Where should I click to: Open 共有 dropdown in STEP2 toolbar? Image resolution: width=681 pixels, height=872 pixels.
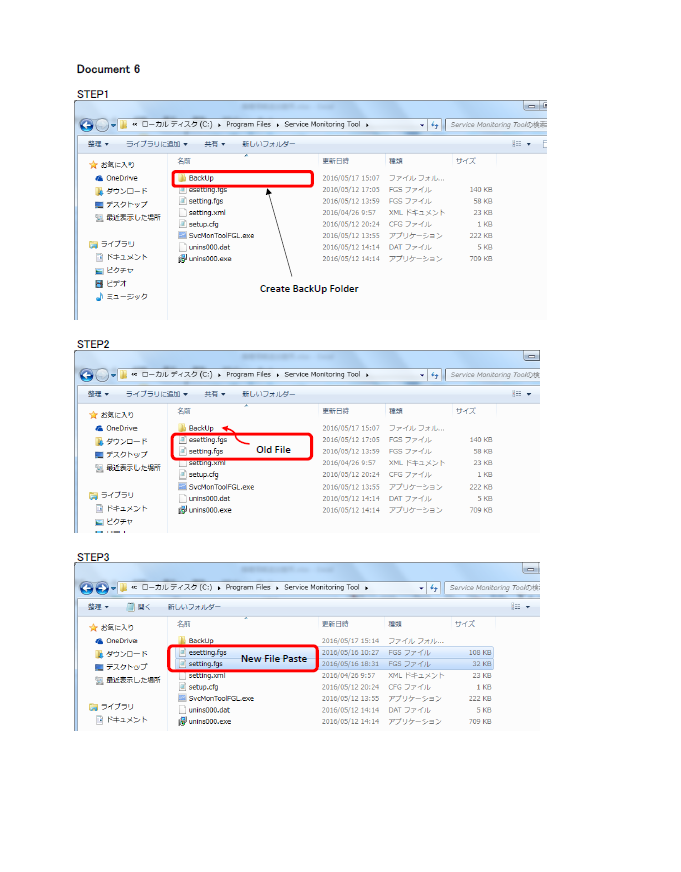coord(215,394)
